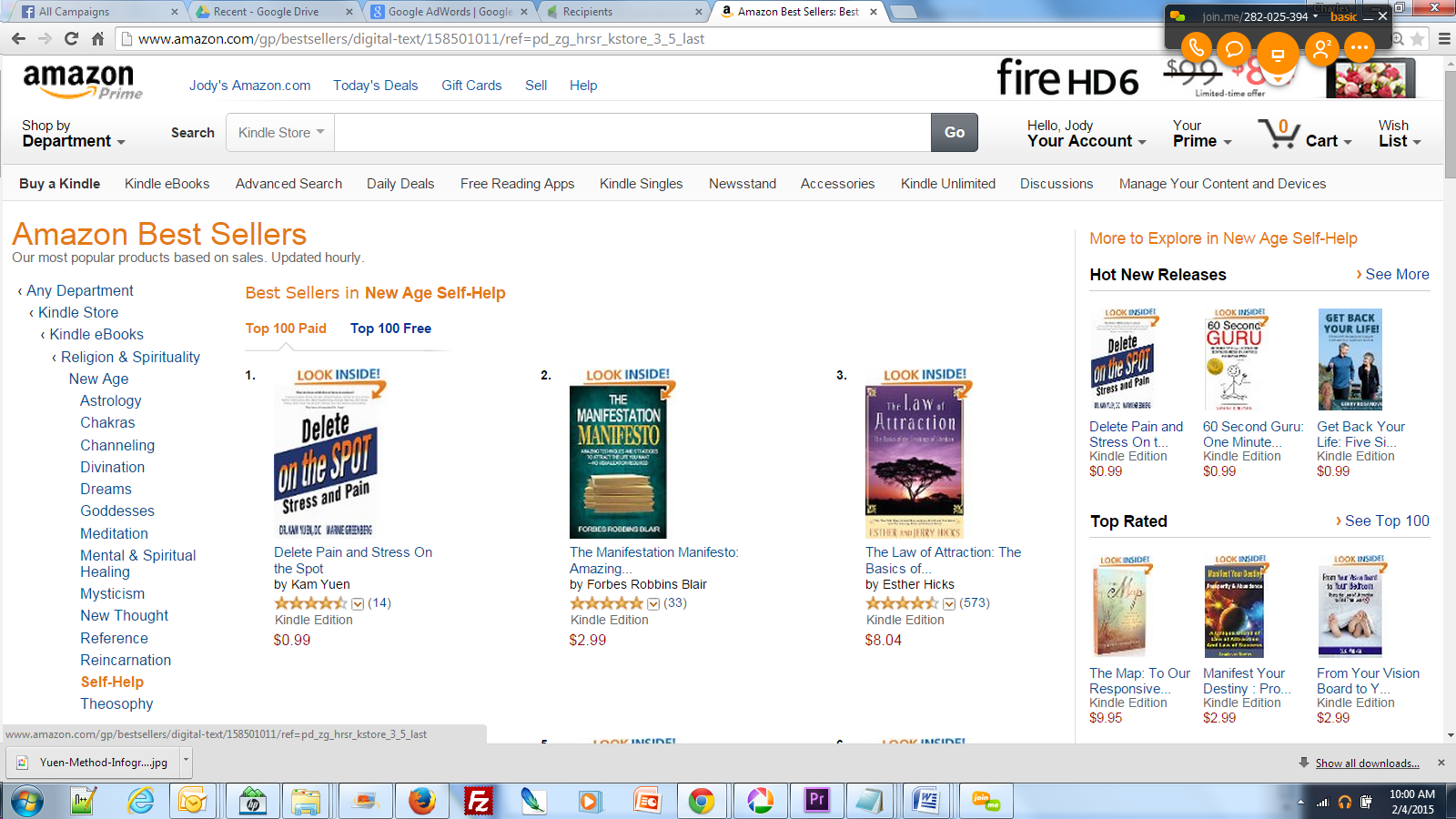Launch FileZilla from the taskbar

tap(478, 801)
